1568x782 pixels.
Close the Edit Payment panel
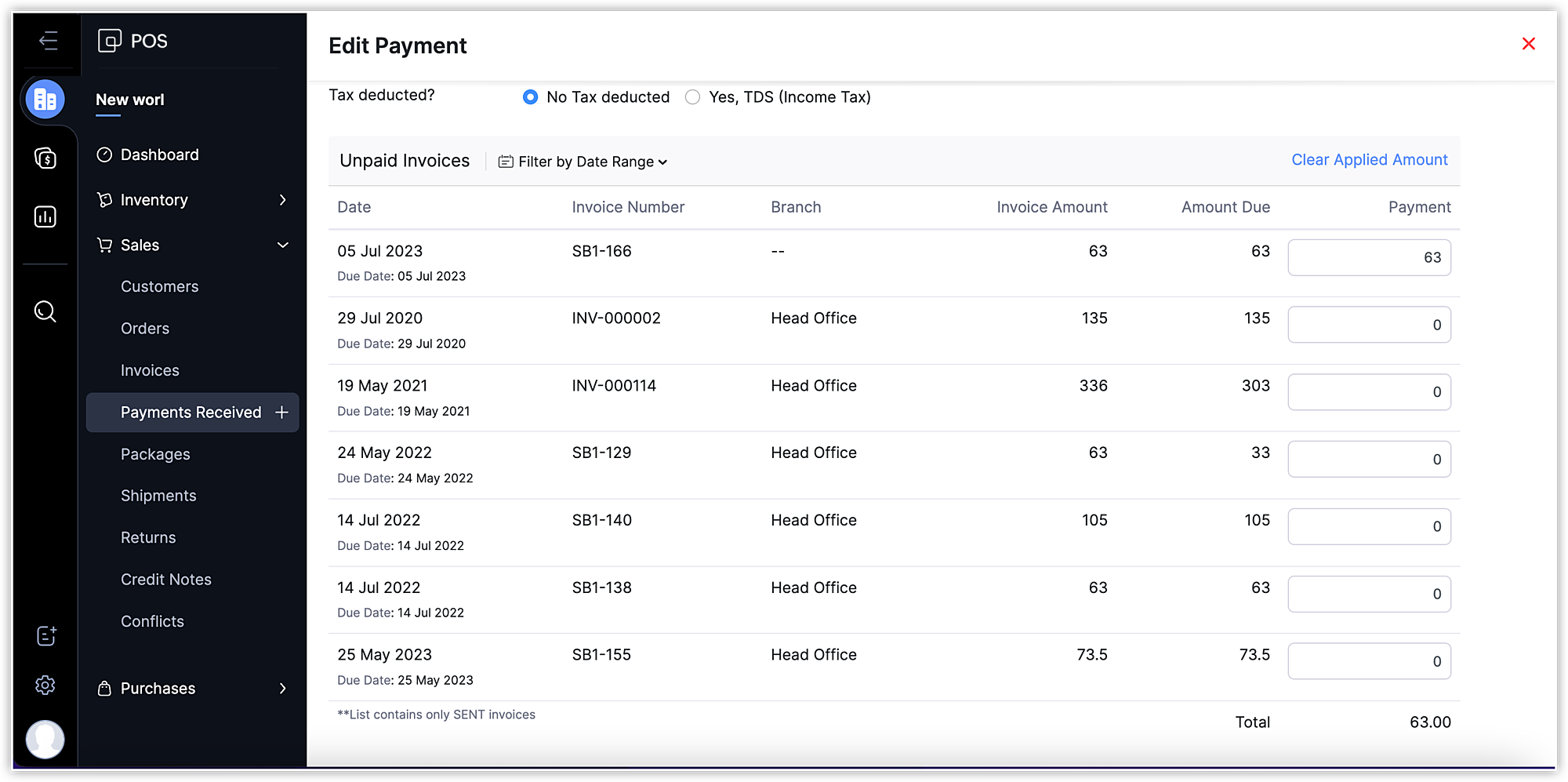[1528, 44]
